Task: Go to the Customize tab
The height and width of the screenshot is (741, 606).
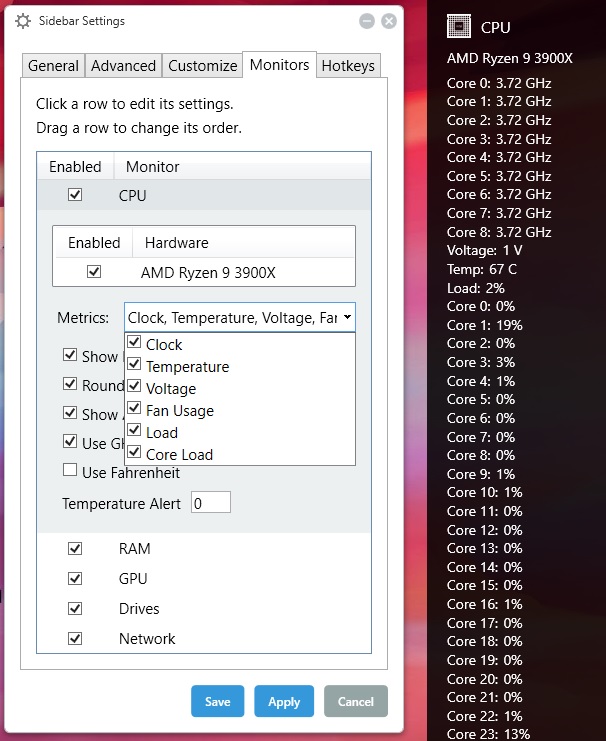Action: click(202, 65)
